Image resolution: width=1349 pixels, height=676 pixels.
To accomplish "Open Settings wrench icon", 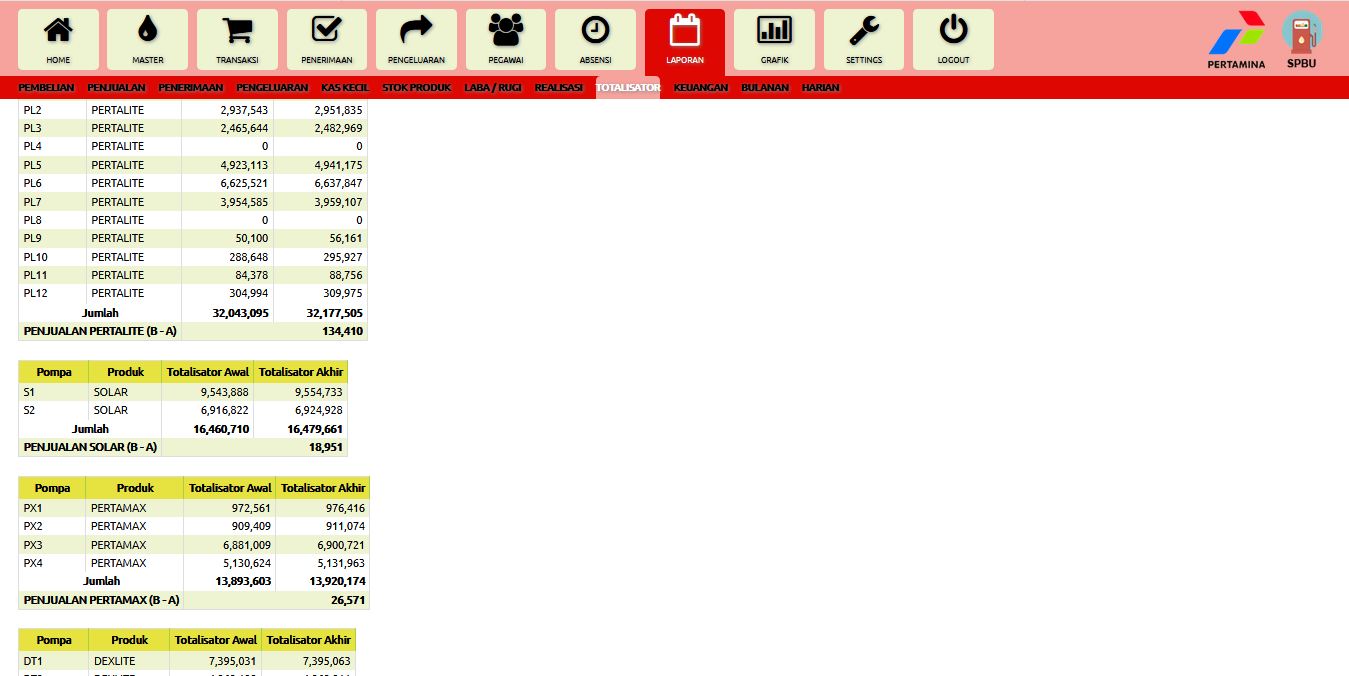I will (864, 31).
